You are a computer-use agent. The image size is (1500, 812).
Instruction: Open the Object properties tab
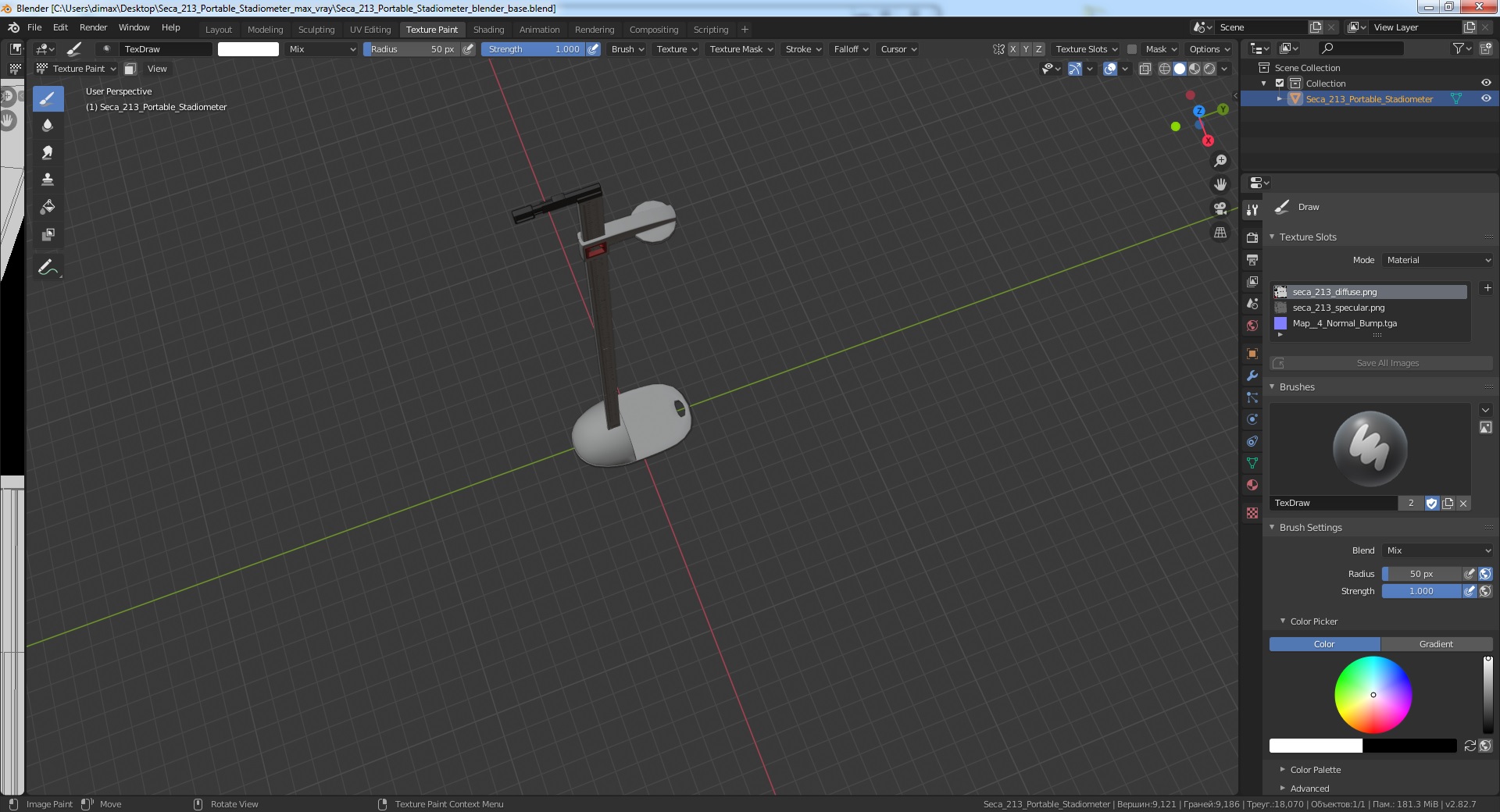tap(1252, 354)
